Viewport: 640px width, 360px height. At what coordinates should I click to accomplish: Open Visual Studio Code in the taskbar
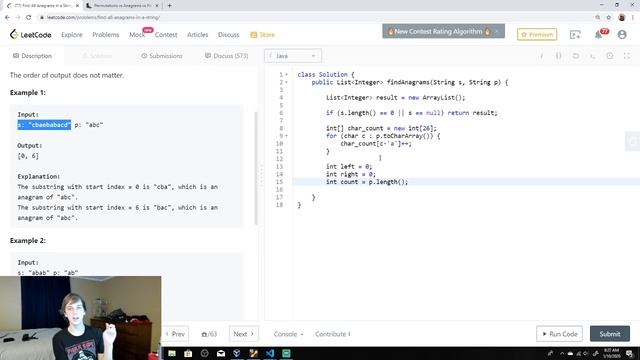click(270, 353)
